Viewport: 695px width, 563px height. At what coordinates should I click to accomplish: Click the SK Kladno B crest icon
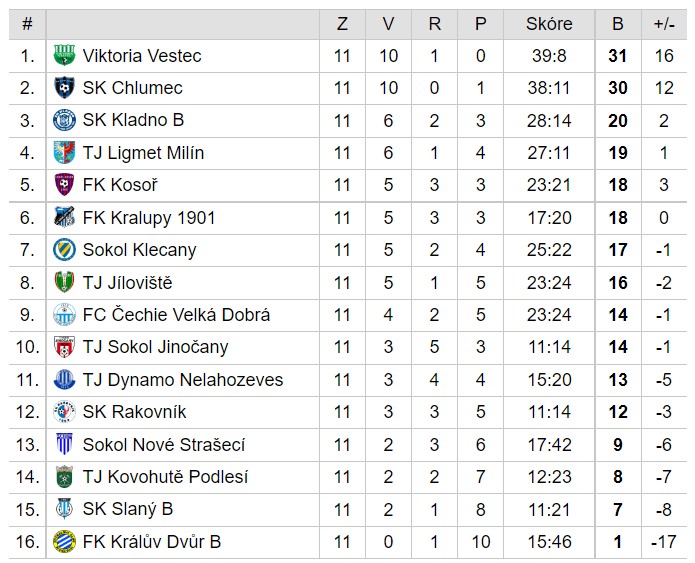tap(64, 120)
